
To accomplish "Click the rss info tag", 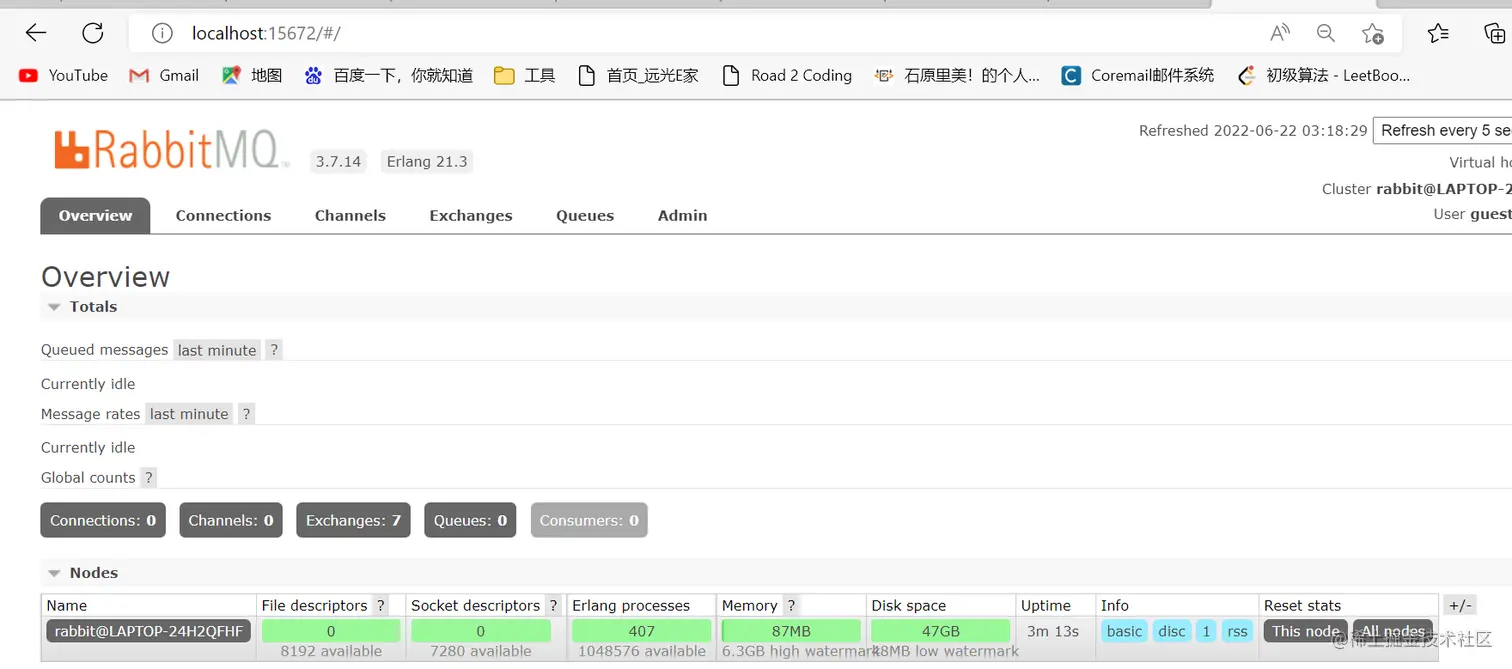I will point(1237,631).
